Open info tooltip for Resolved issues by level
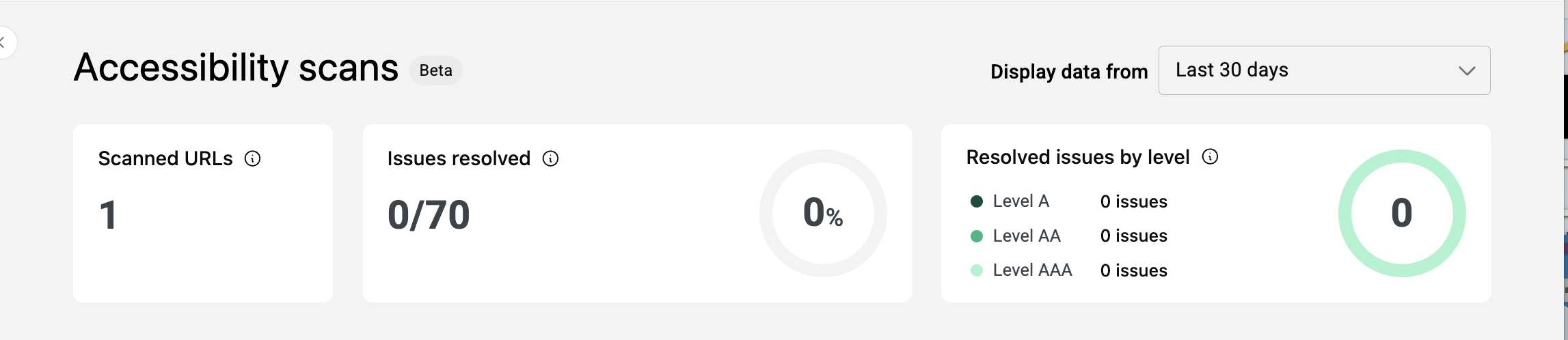 [x=1210, y=157]
